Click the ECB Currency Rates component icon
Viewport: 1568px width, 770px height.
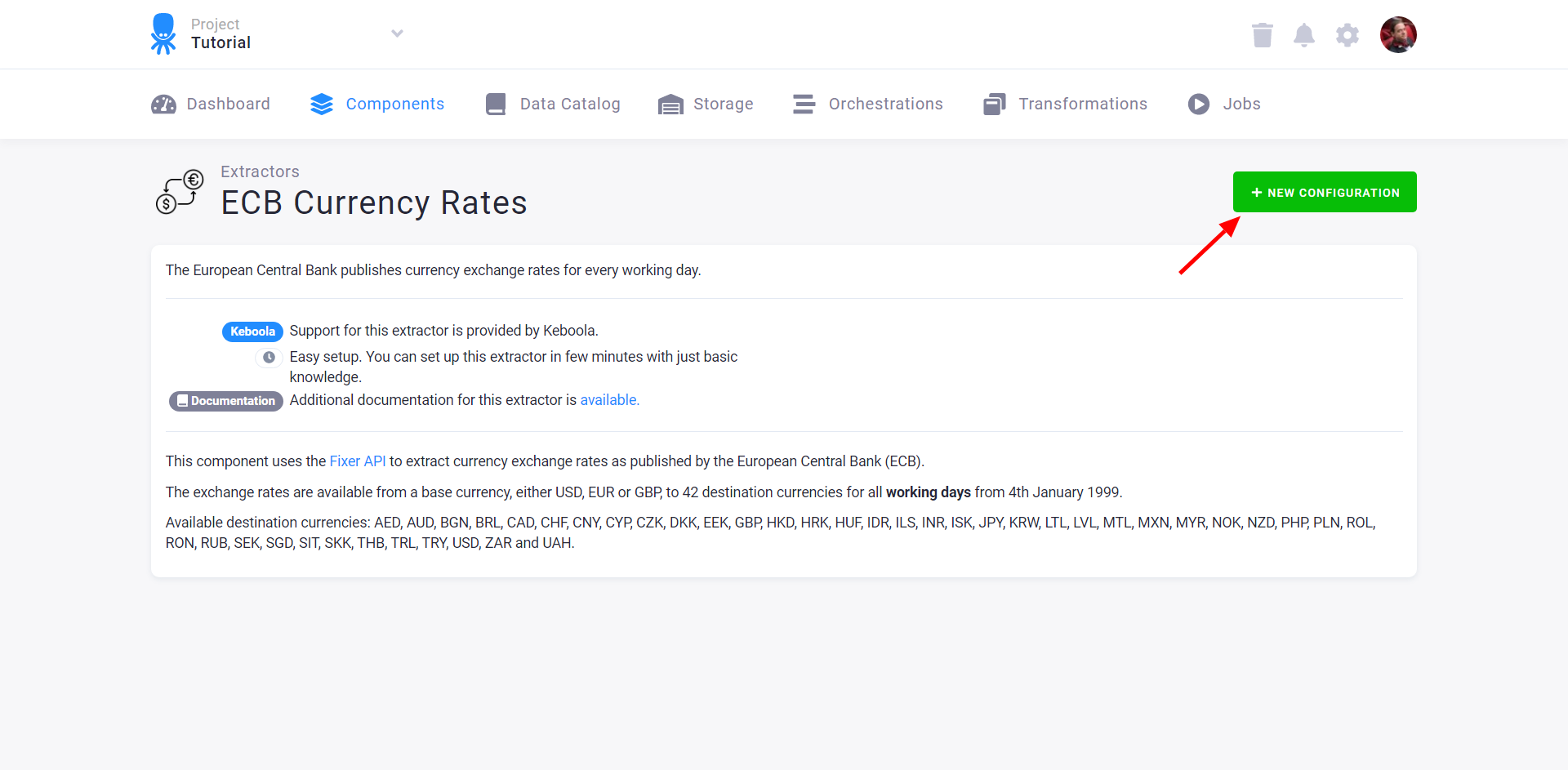[180, 193]
